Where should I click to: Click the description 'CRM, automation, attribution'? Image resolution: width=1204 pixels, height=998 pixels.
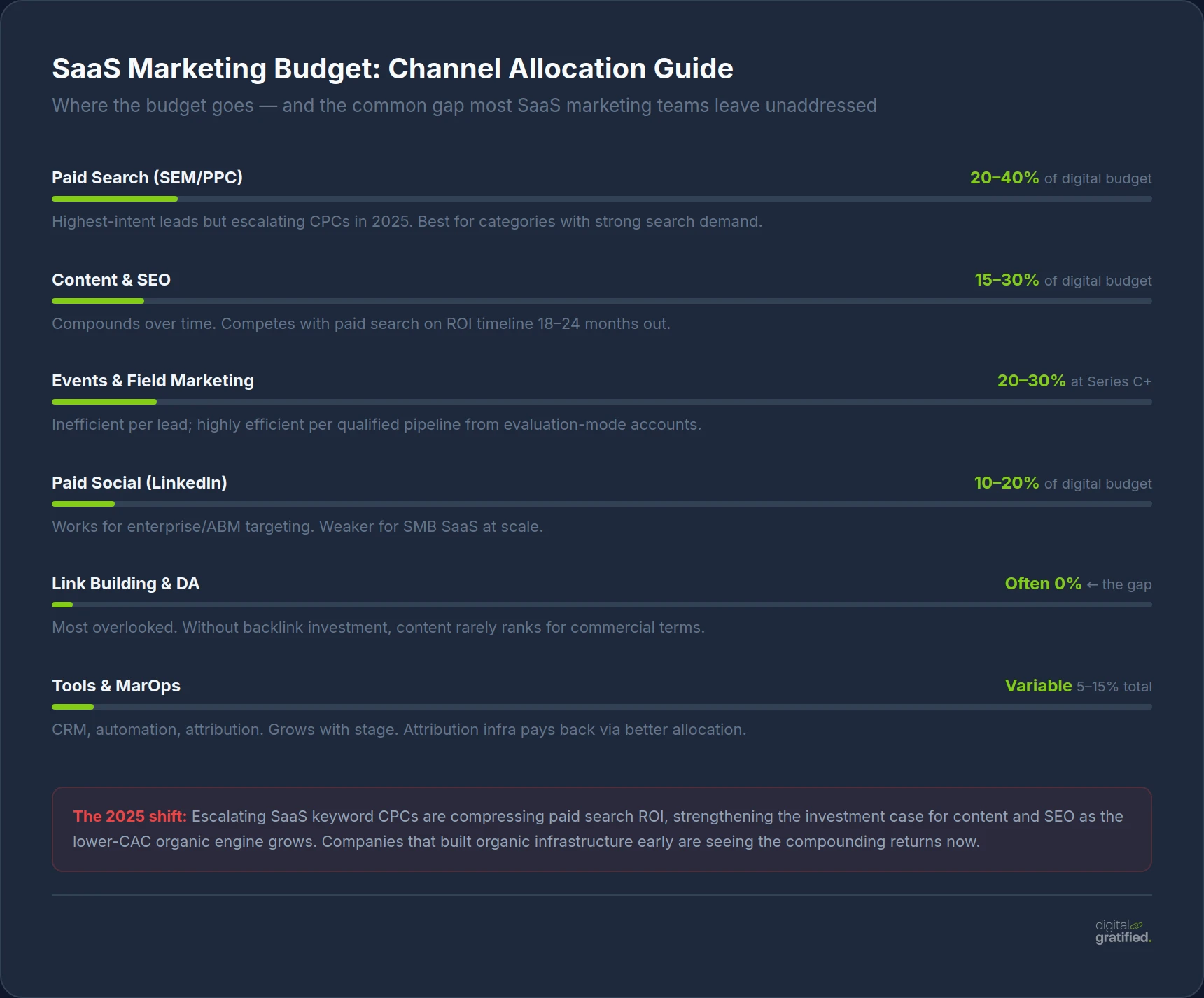tap(399, 729)
